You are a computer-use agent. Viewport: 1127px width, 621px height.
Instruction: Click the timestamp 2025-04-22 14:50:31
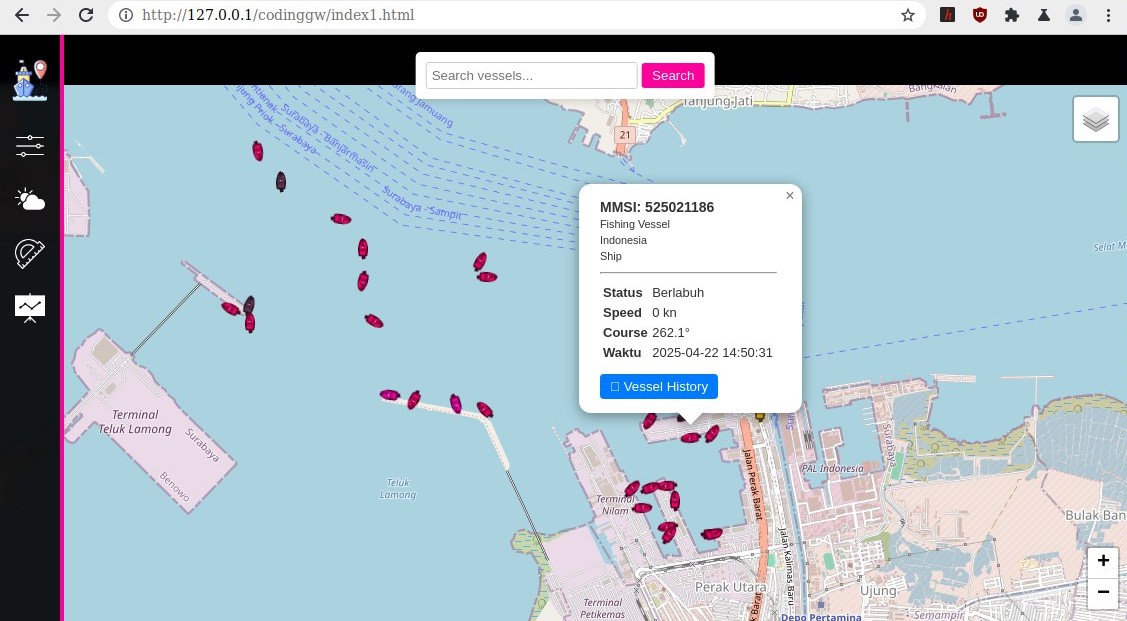click(712, 353)
